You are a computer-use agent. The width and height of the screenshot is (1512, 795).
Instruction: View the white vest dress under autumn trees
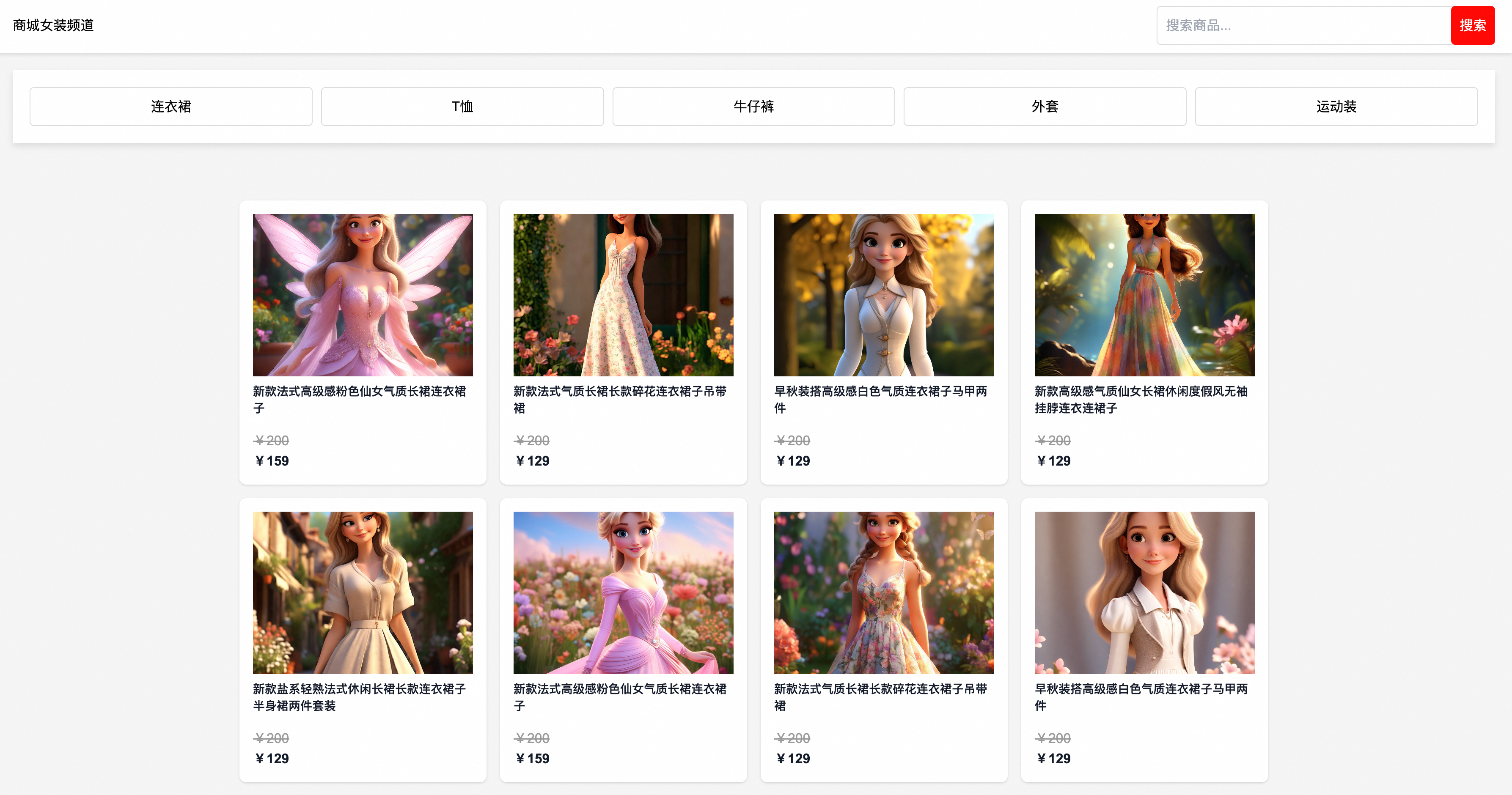[x=883, y=295]
